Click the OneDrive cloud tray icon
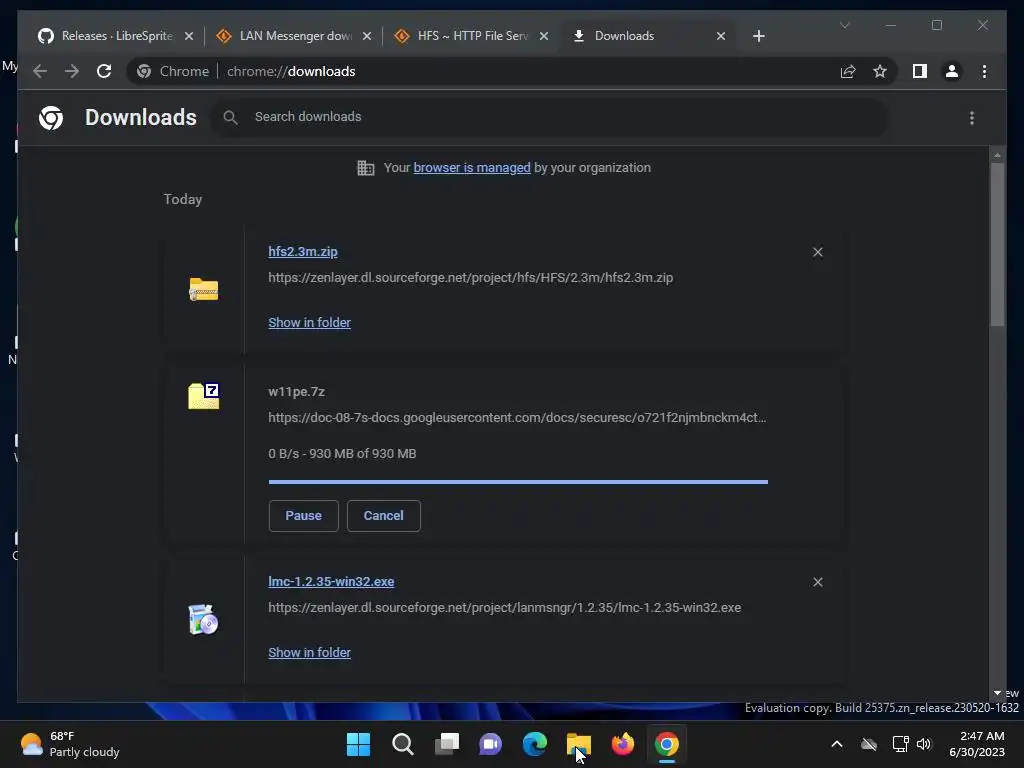 tap(869, 744)
